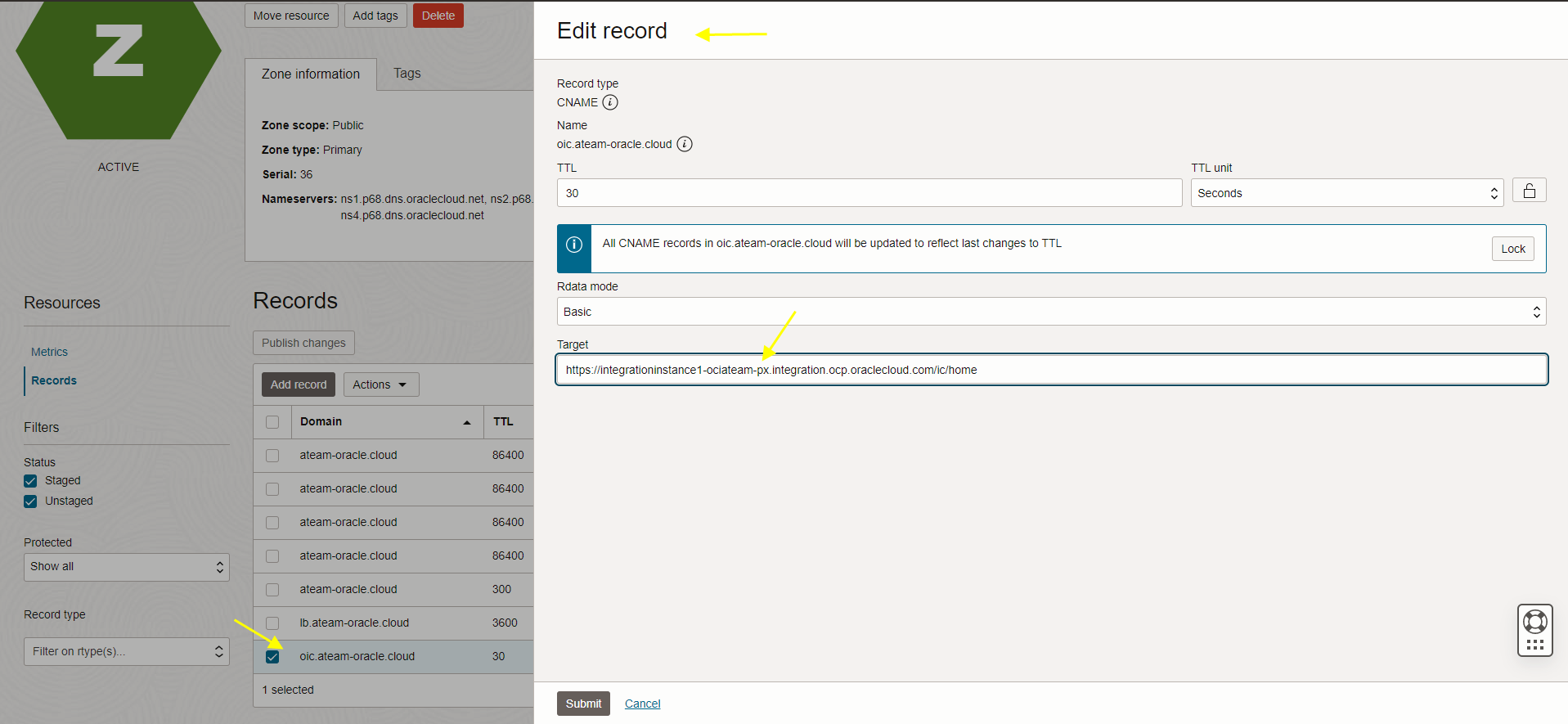Open Metrics in the Resources list
Image resolution: width=1568 pixels, height=724 pixels.
pos(49,352)
